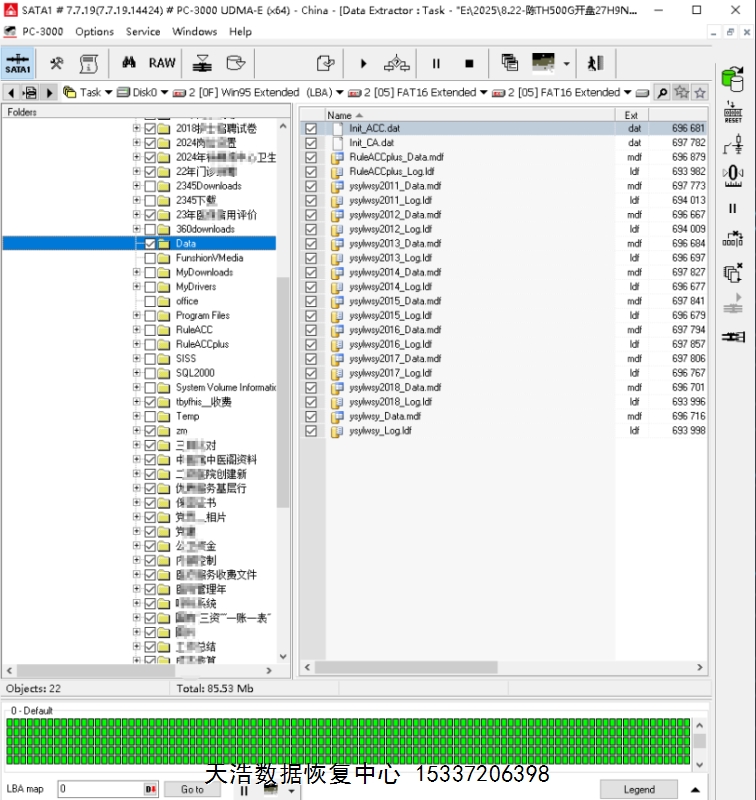The height and width of the screenshot is (800, 756).
Task: Open the Service menu
Action: tap(143, 31)
